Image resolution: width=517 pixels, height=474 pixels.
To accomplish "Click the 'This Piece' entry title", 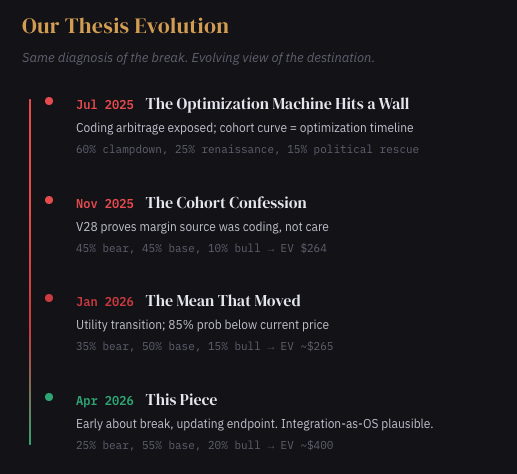I will (x=181, y=400).
